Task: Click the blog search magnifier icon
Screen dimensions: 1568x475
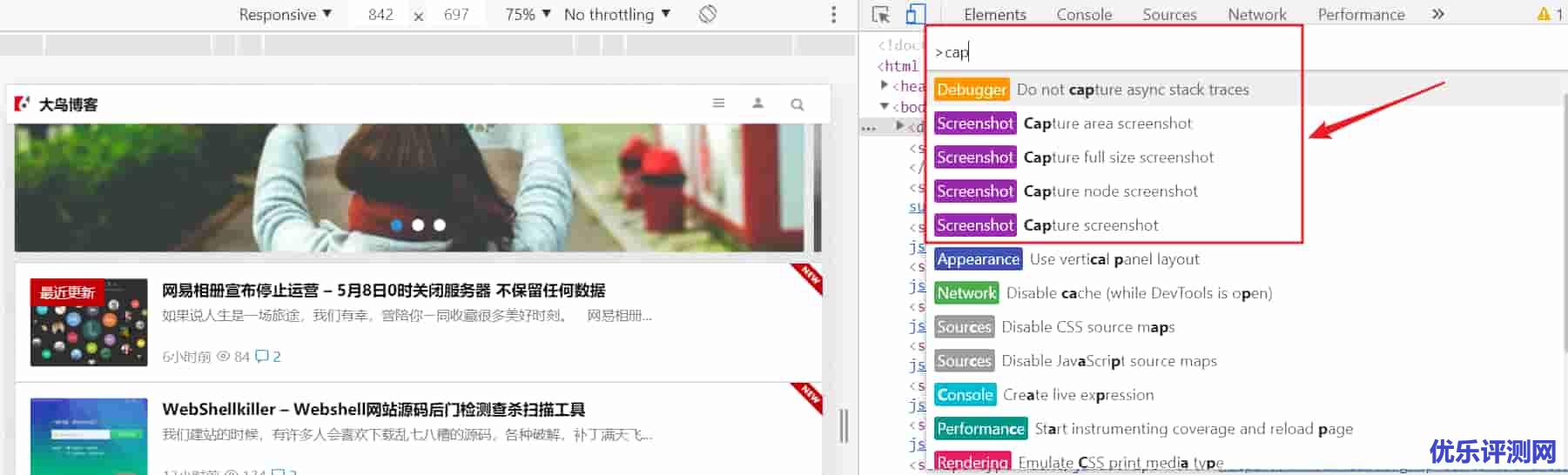Action: pos(797,104)
